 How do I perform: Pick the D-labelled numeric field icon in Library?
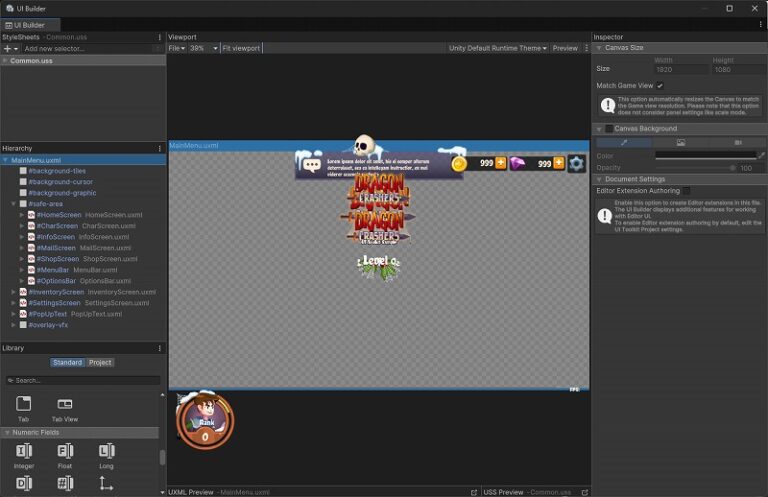[24, 484]
